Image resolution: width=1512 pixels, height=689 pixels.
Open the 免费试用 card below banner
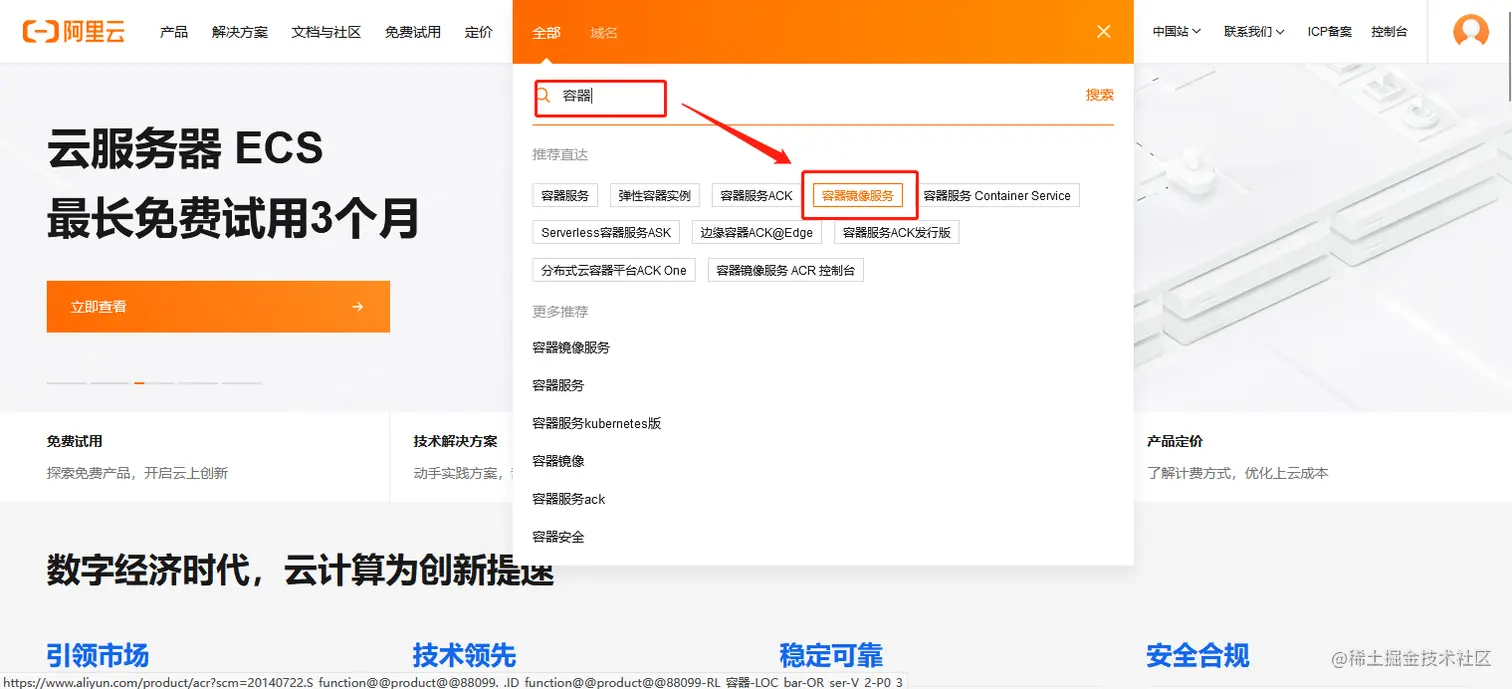(195, 456)
